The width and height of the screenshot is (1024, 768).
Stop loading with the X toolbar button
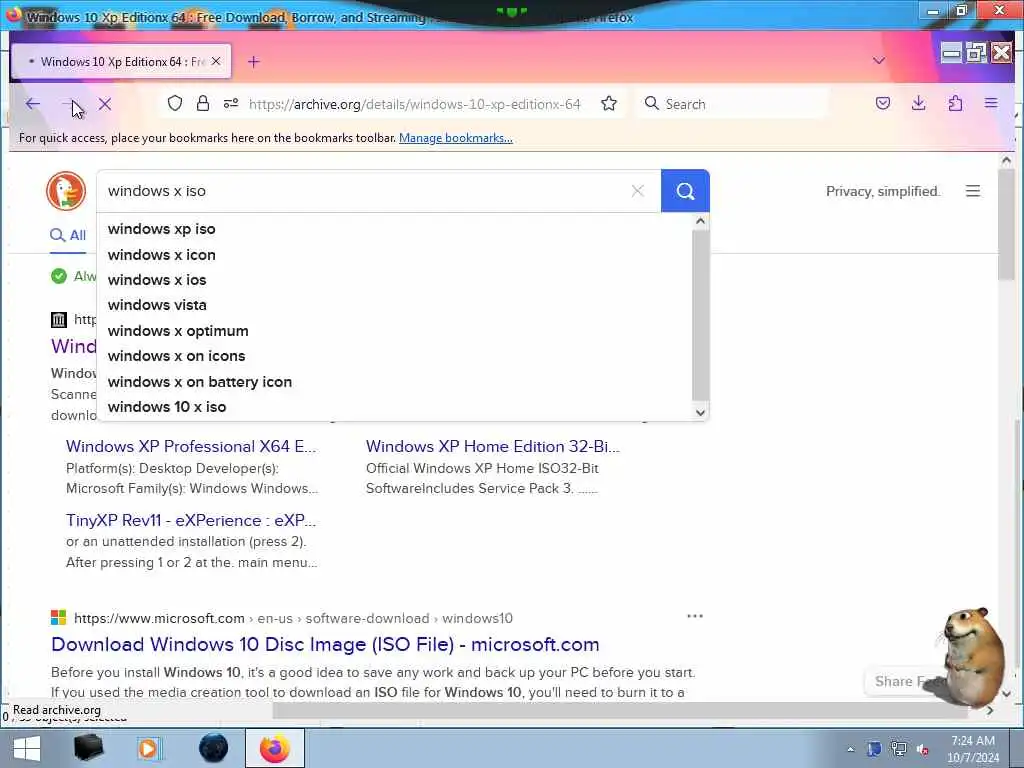(104, 104)
